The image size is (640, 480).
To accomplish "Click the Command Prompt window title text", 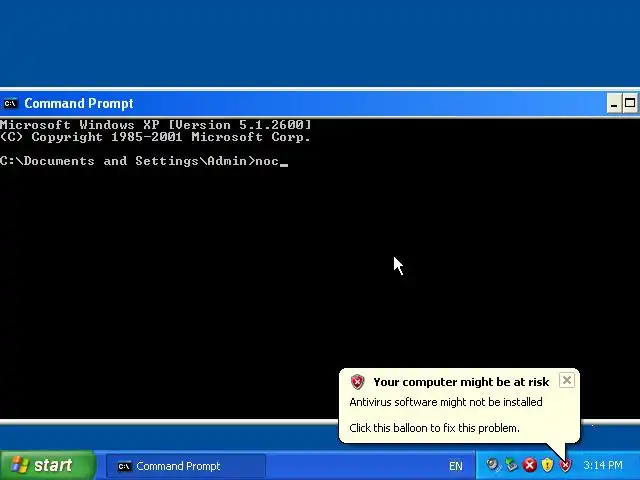I will point(79,104).
